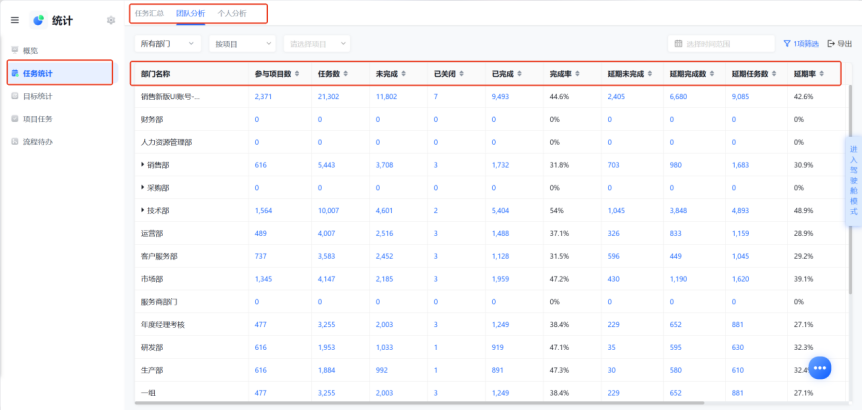Open the blue floating chat bubble button
863x410 pixels.
click(820, 368)
